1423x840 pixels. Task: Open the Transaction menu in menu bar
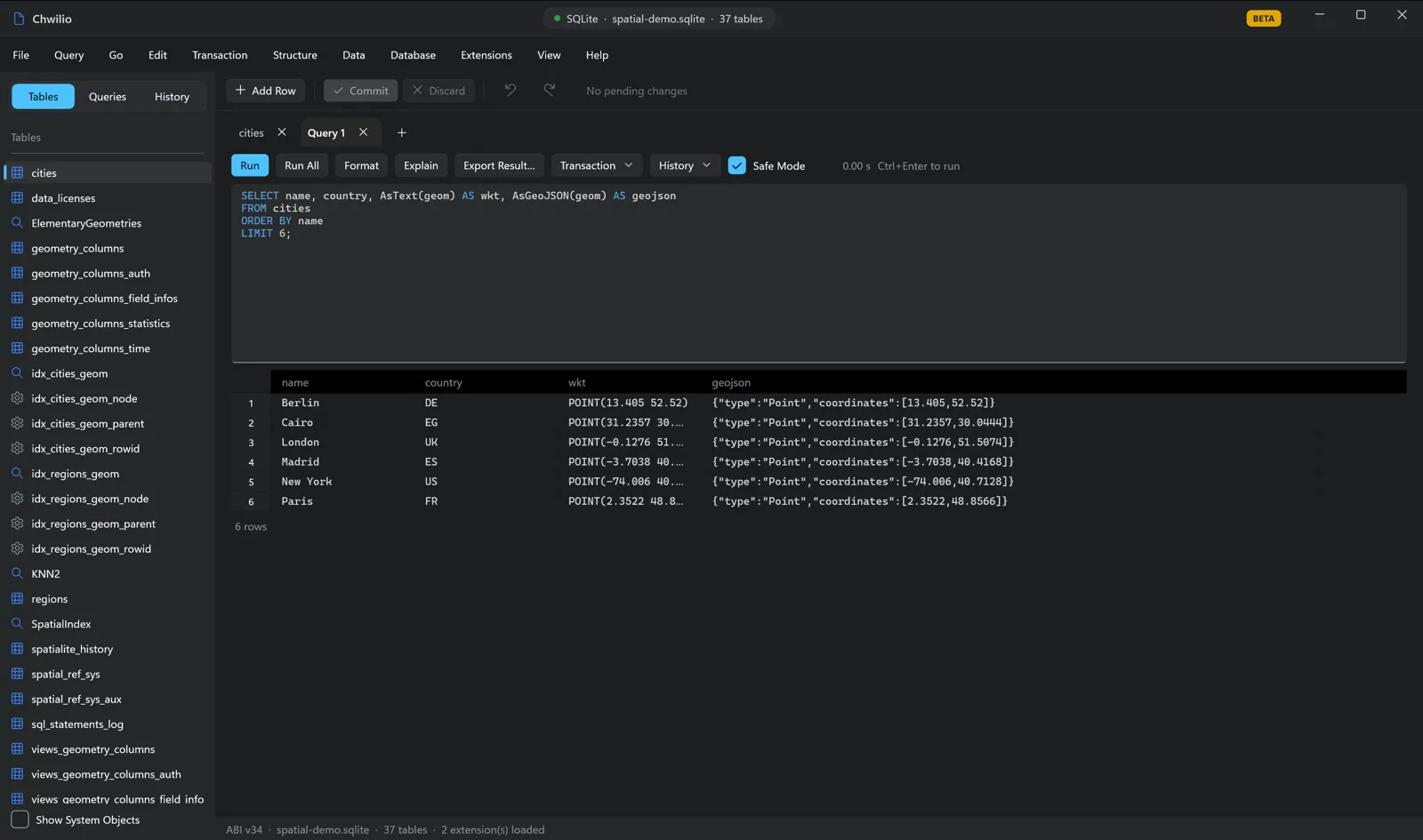tap(220, 55)
